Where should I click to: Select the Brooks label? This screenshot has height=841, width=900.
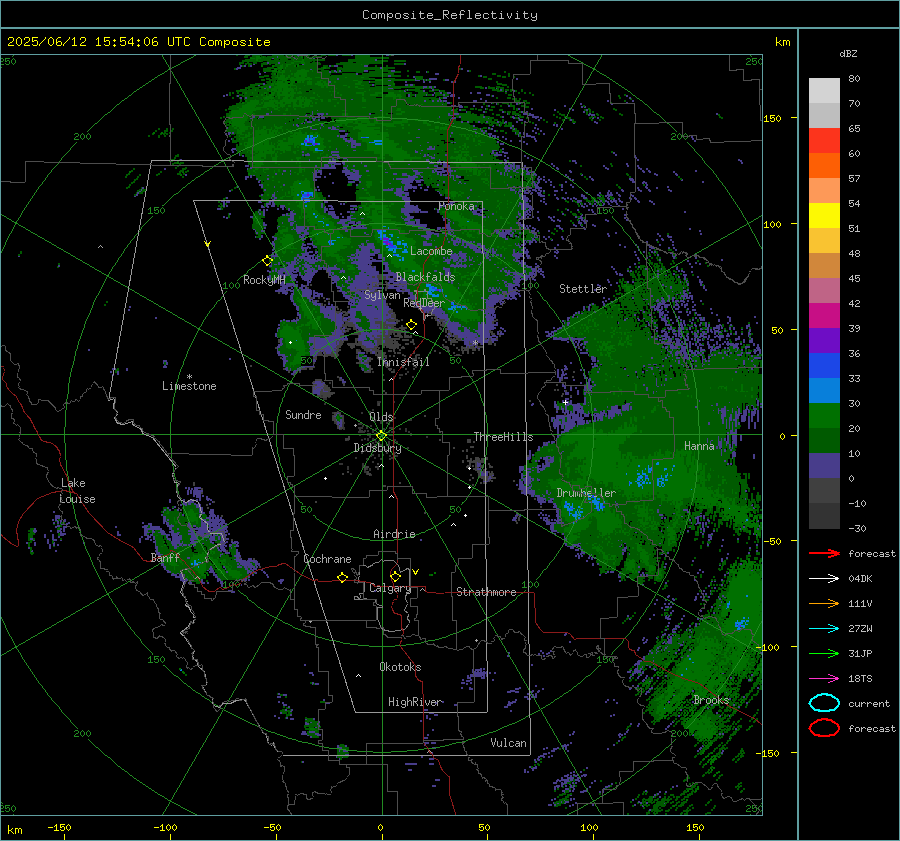(711, 700)
